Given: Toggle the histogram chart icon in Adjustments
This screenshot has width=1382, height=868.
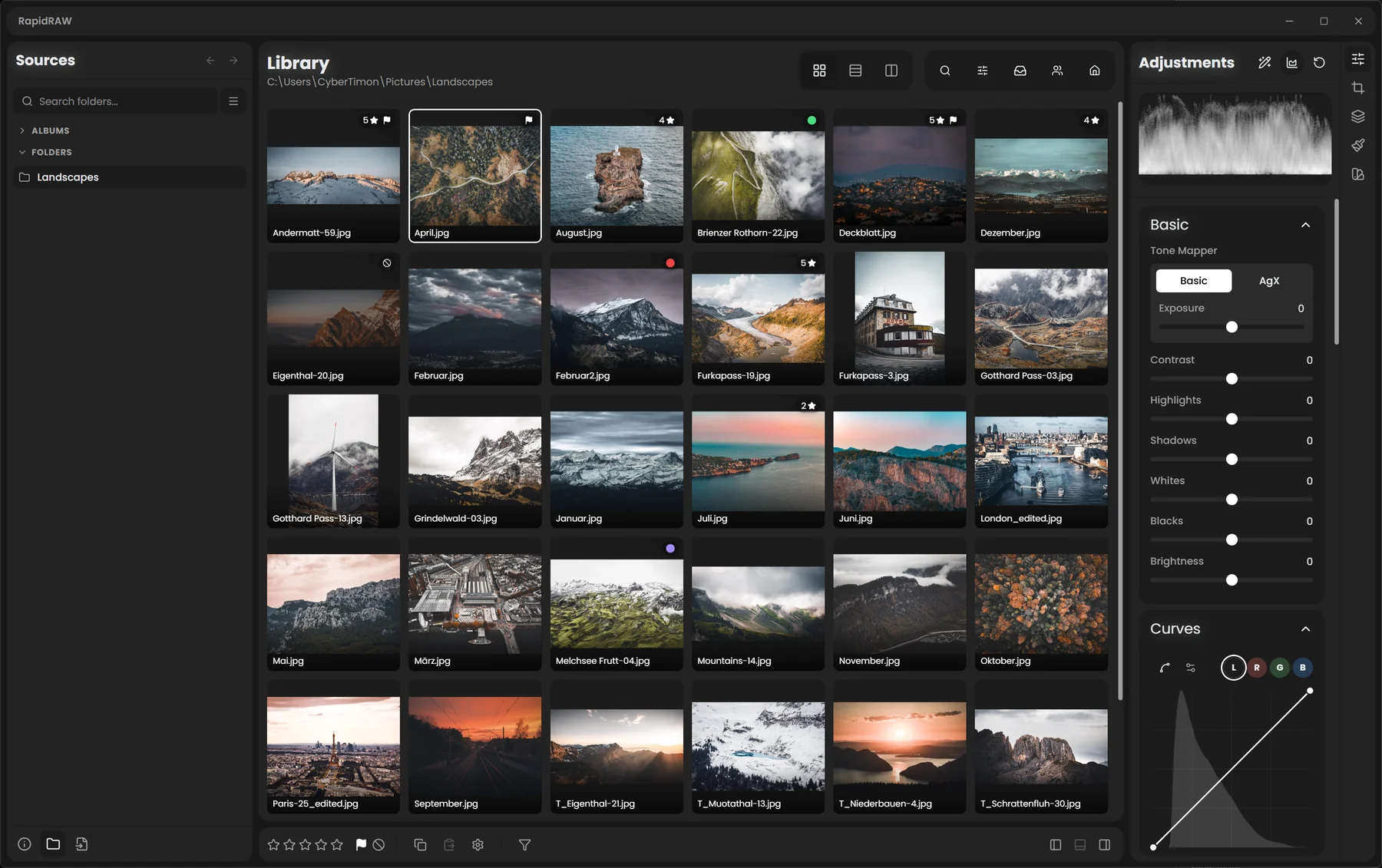Looking at the screenshot, I should 1292,63.
